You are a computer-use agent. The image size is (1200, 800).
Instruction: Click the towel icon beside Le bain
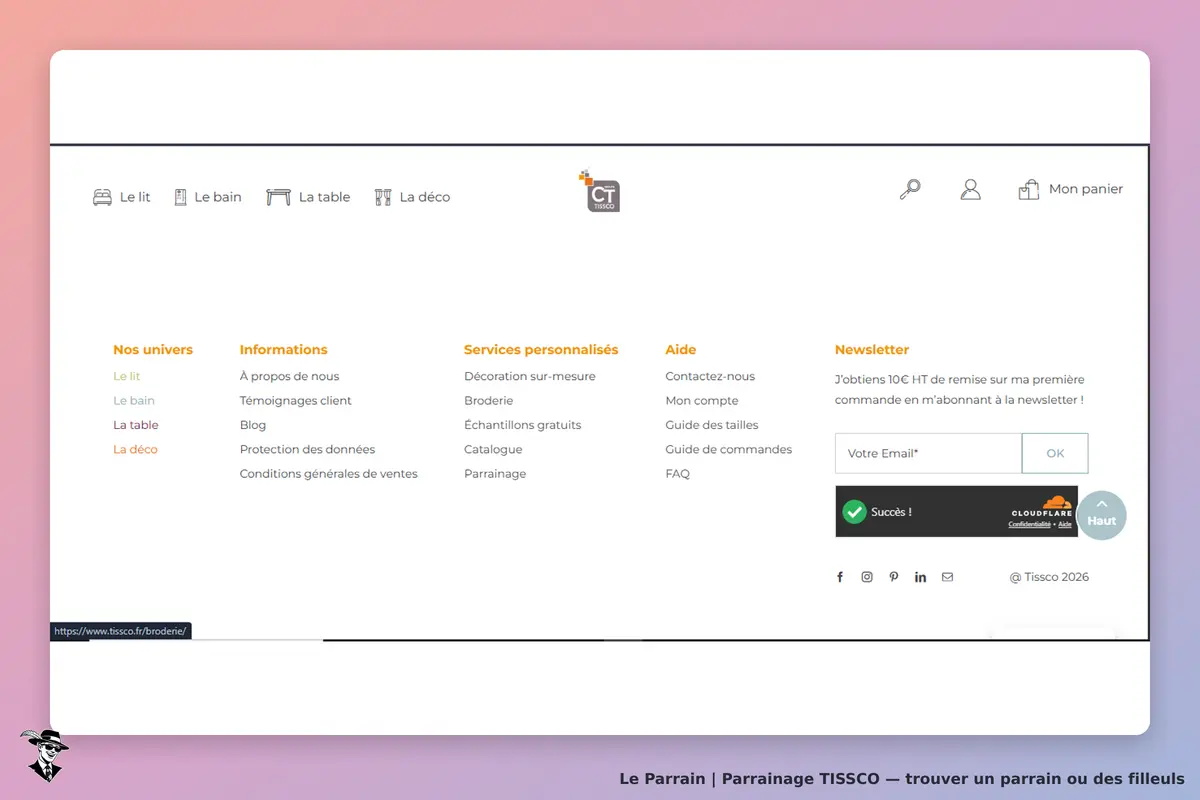coord(181,197)
